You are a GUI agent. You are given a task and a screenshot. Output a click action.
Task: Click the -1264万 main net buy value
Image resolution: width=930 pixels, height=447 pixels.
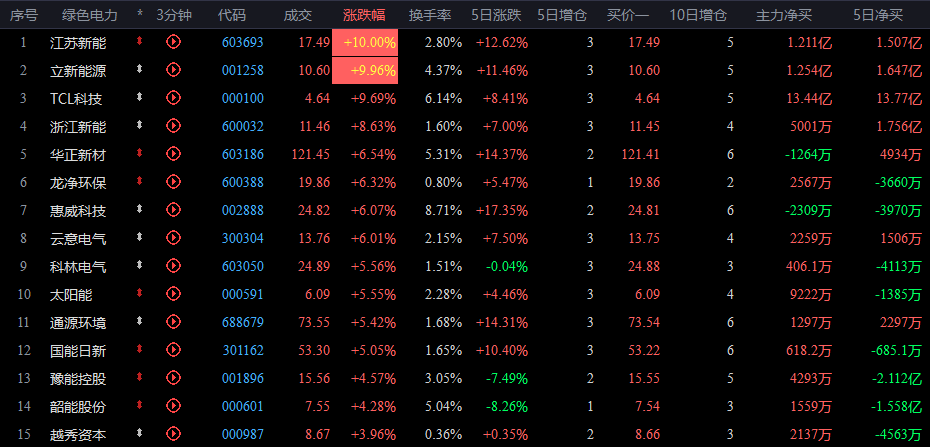click(808, 155)
